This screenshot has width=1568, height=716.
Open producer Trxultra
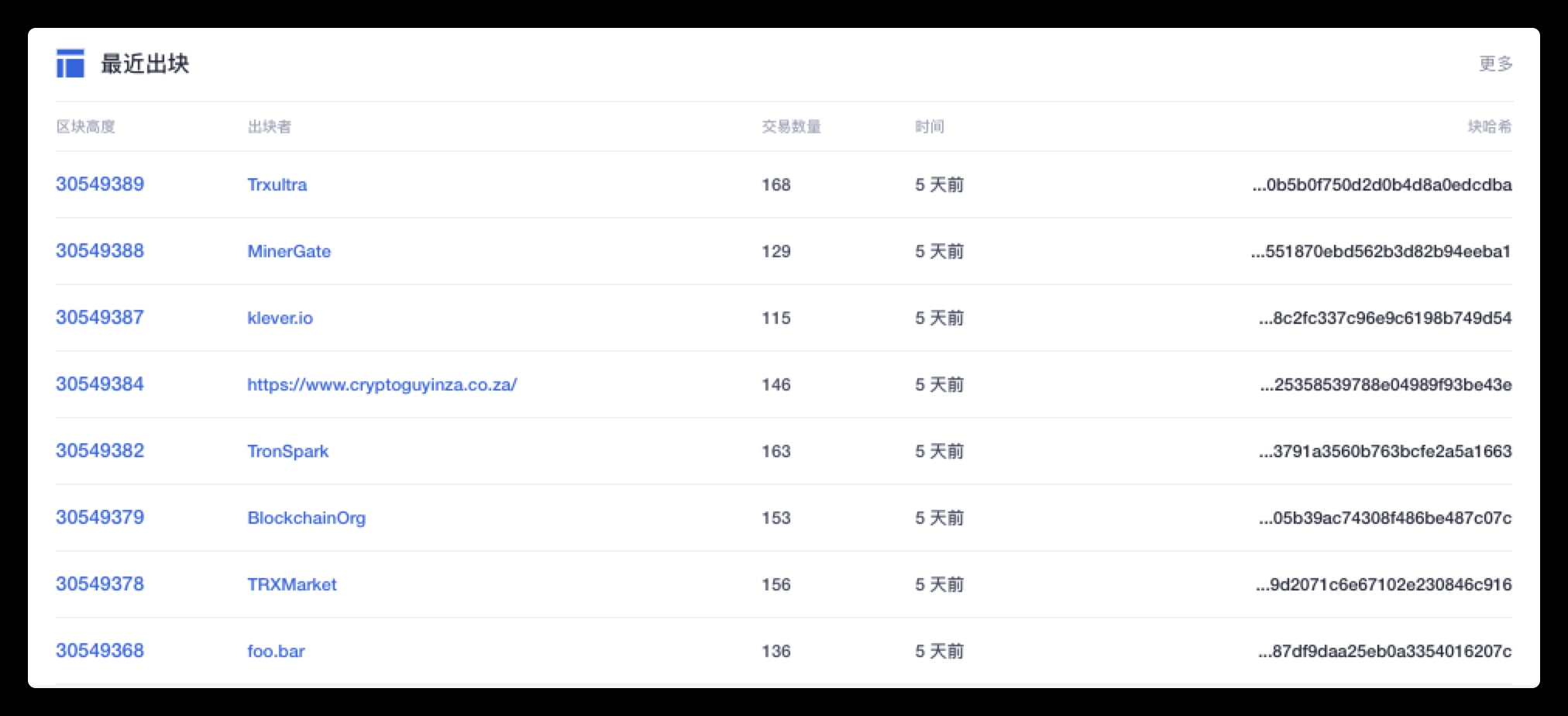[x=277, y=184]
